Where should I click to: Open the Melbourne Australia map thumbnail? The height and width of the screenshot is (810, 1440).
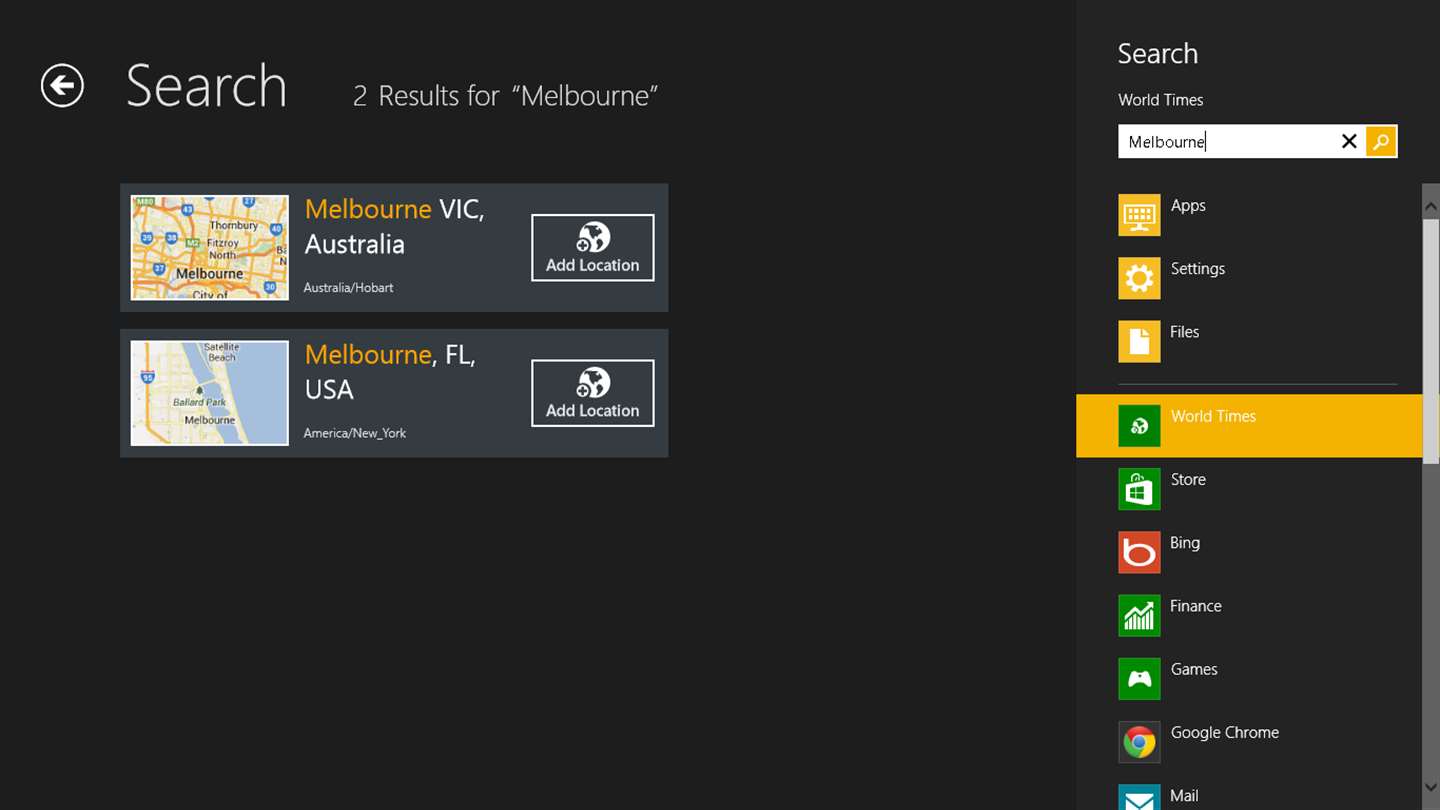(x=210, y=247)
